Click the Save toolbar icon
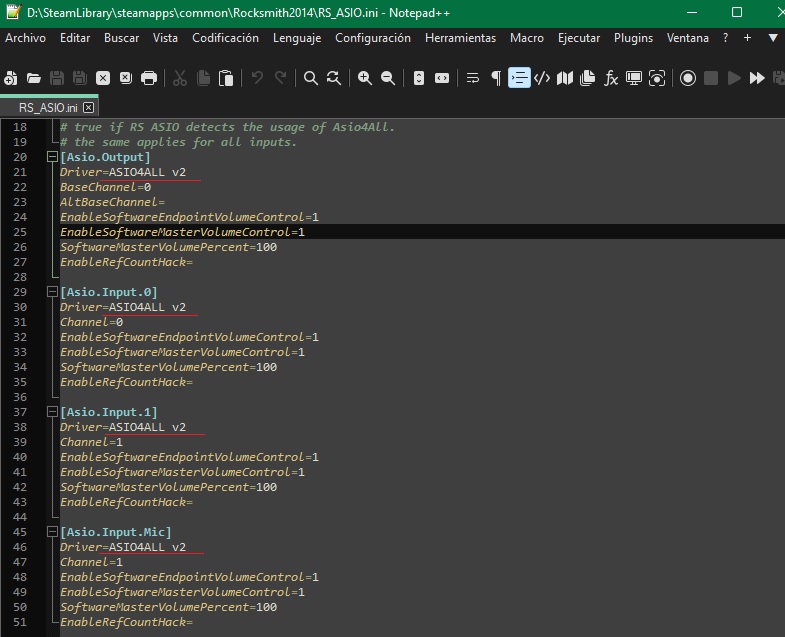Viewport: 785px width, 637px height. 57,78
